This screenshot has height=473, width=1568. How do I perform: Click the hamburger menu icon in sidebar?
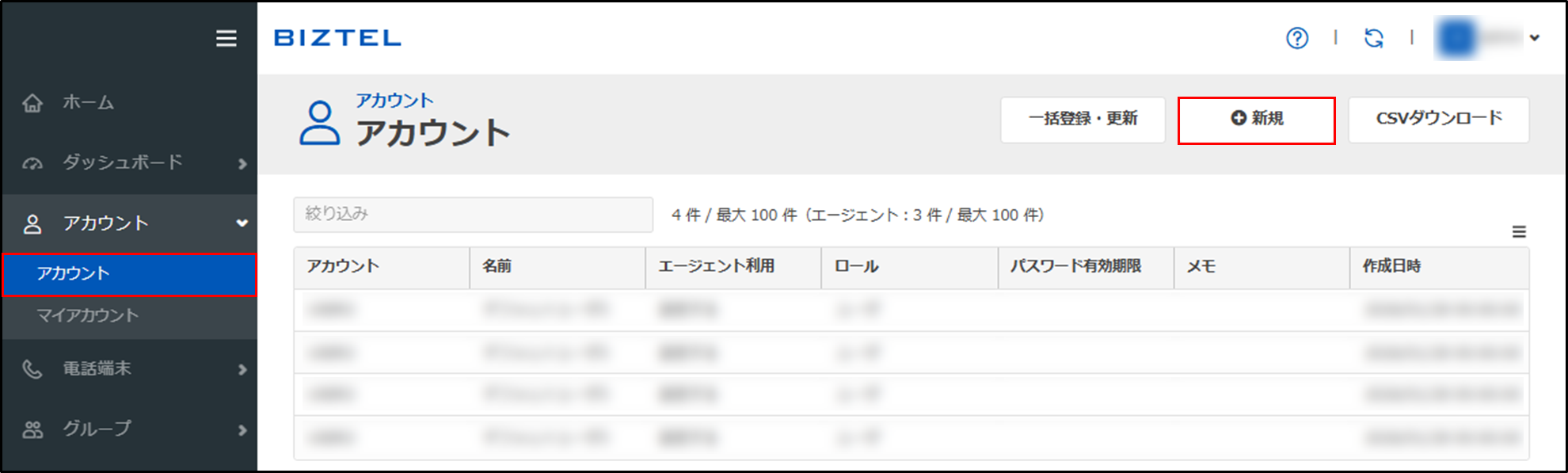pos(226,38)
